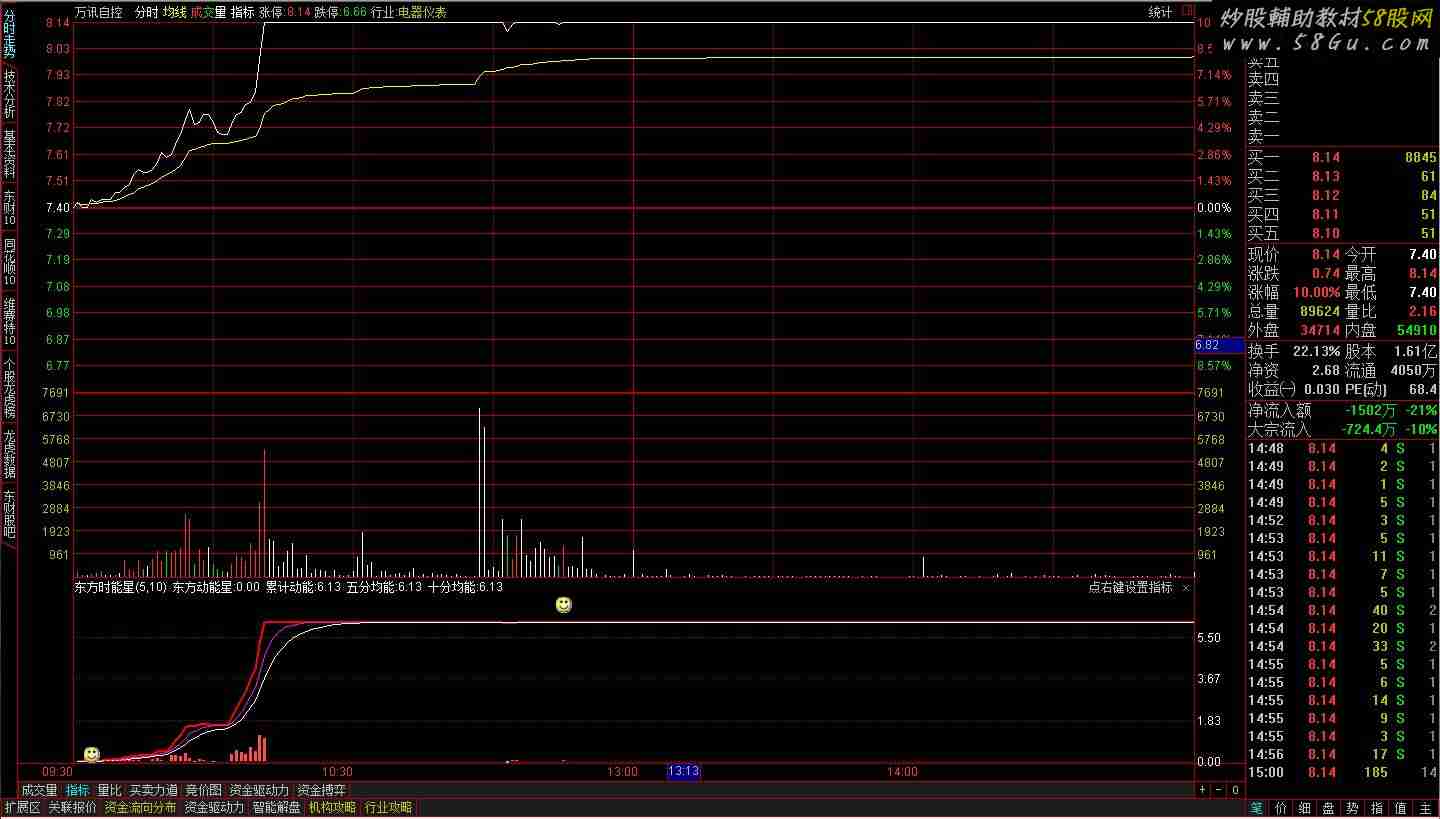Select the 维赛特10 side tab

(x=9, y=322)
